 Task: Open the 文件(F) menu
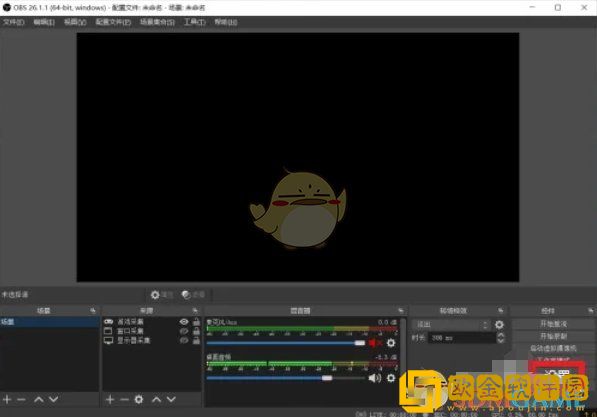coord(14,22)
